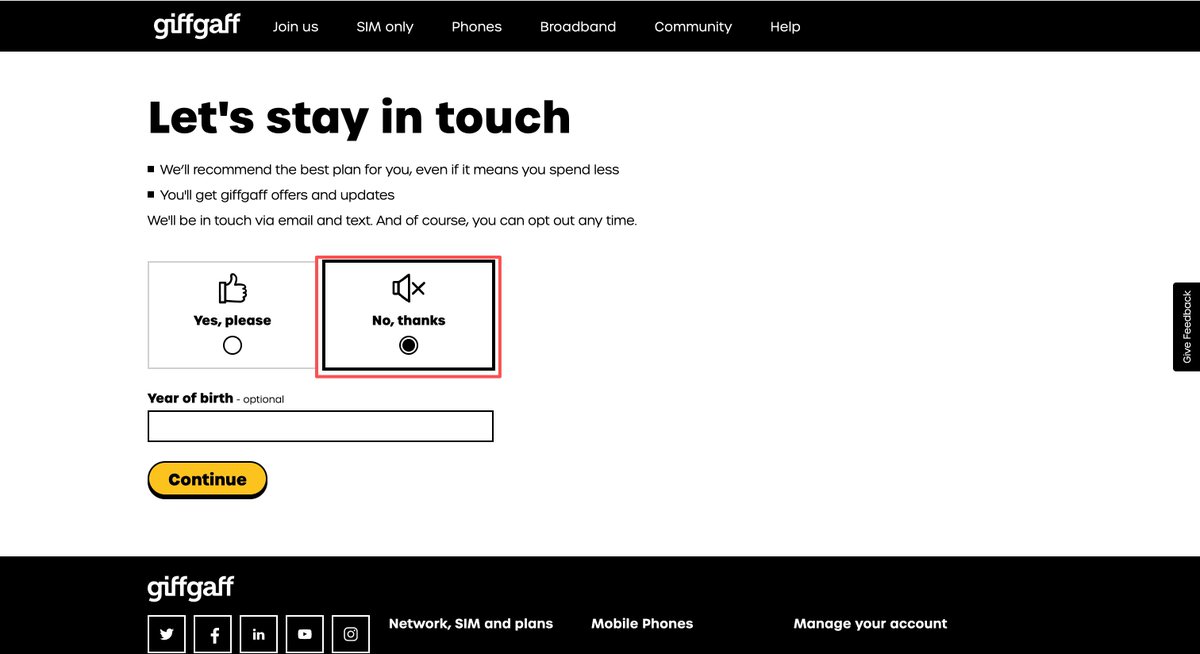1200x654 pixels.
Task: Click the giffgaff logo in header
Action: [197, 25]
